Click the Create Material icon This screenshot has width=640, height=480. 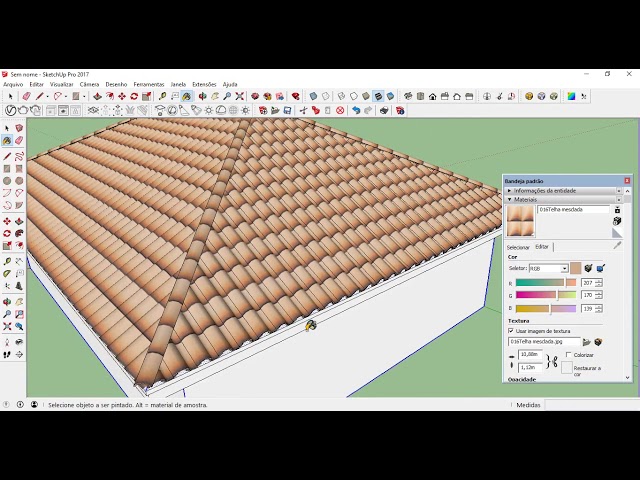[x=617, y=221]
